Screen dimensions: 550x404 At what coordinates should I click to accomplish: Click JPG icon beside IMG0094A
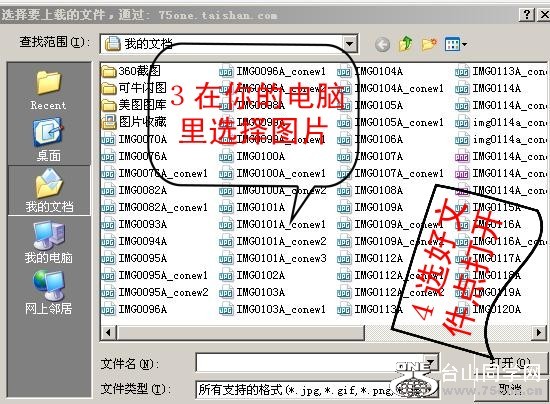click(x=108, y=242)
